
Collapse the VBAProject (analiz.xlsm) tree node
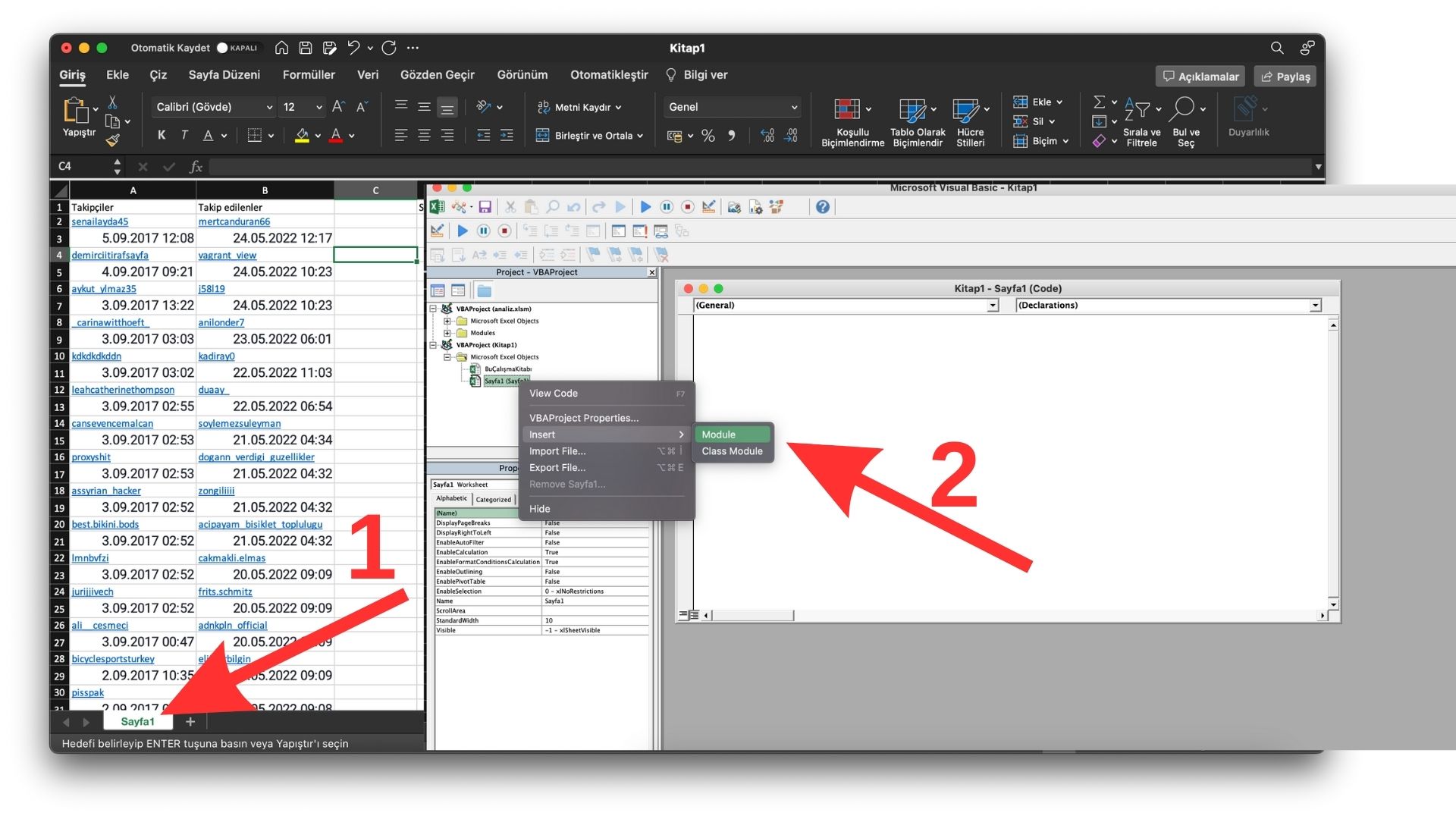point(434,309)
